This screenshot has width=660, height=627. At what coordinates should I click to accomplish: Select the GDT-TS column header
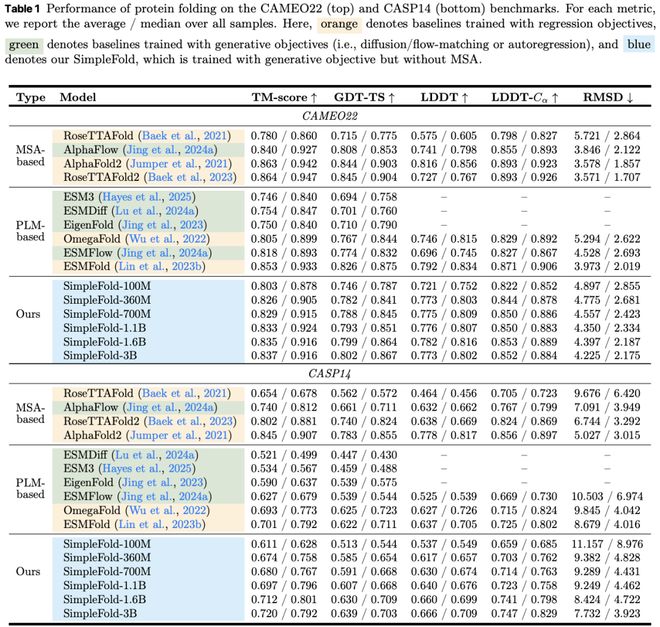coord(362,97)
